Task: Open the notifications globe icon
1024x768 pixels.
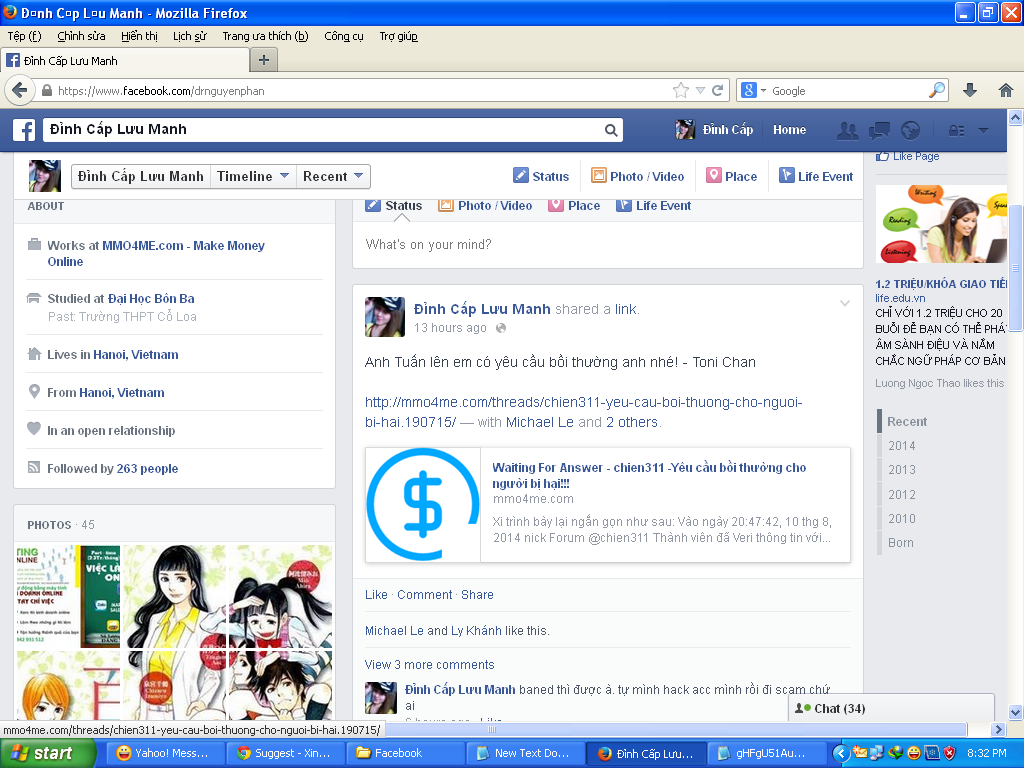Action: point(910,131)
